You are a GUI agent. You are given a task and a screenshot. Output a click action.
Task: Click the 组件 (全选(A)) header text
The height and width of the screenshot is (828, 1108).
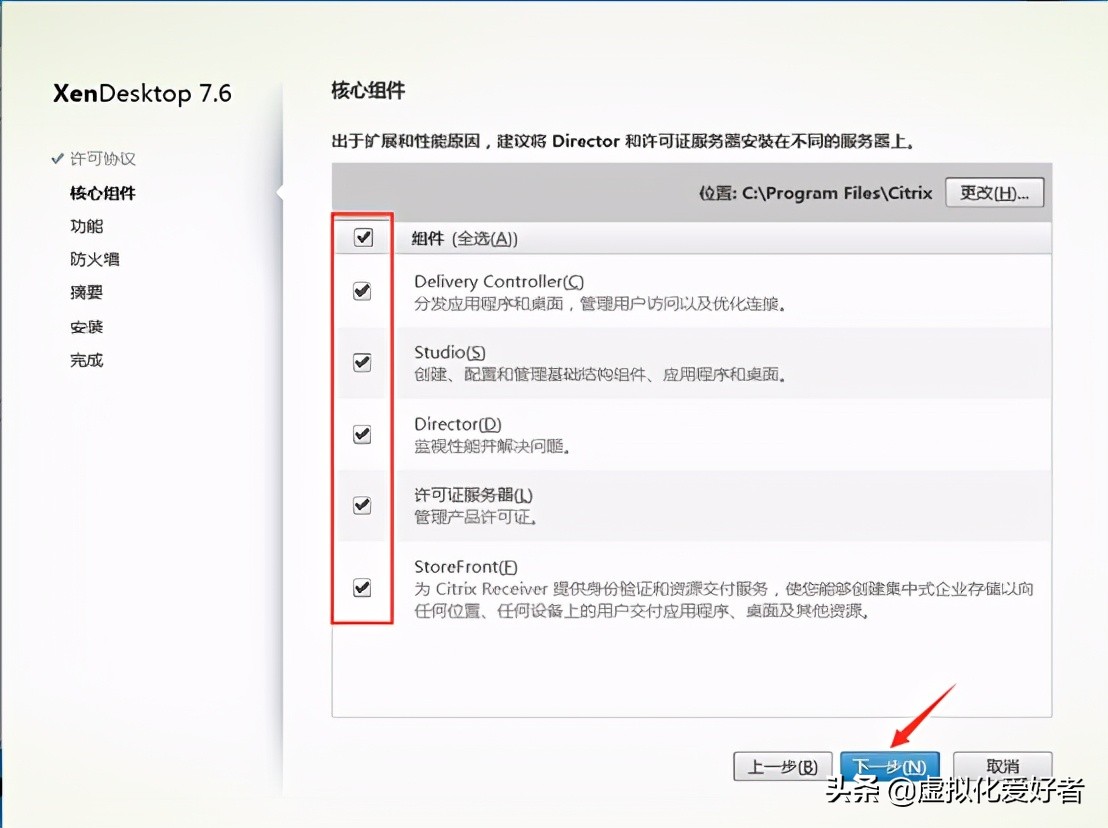point(465,239)
